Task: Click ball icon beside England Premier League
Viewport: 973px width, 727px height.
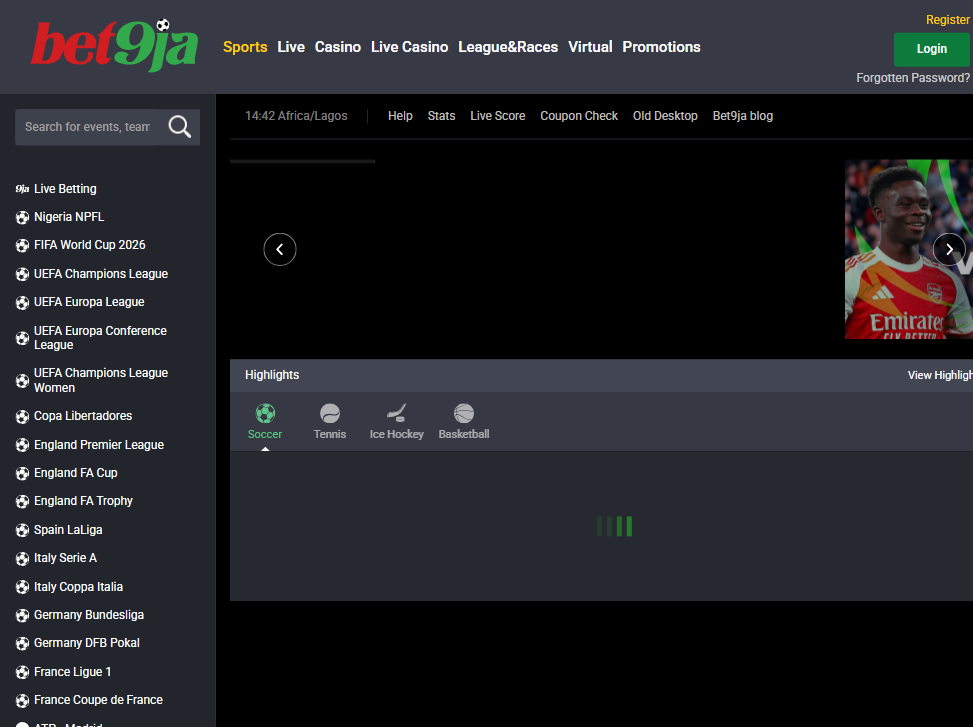Action: pos(22,445)
